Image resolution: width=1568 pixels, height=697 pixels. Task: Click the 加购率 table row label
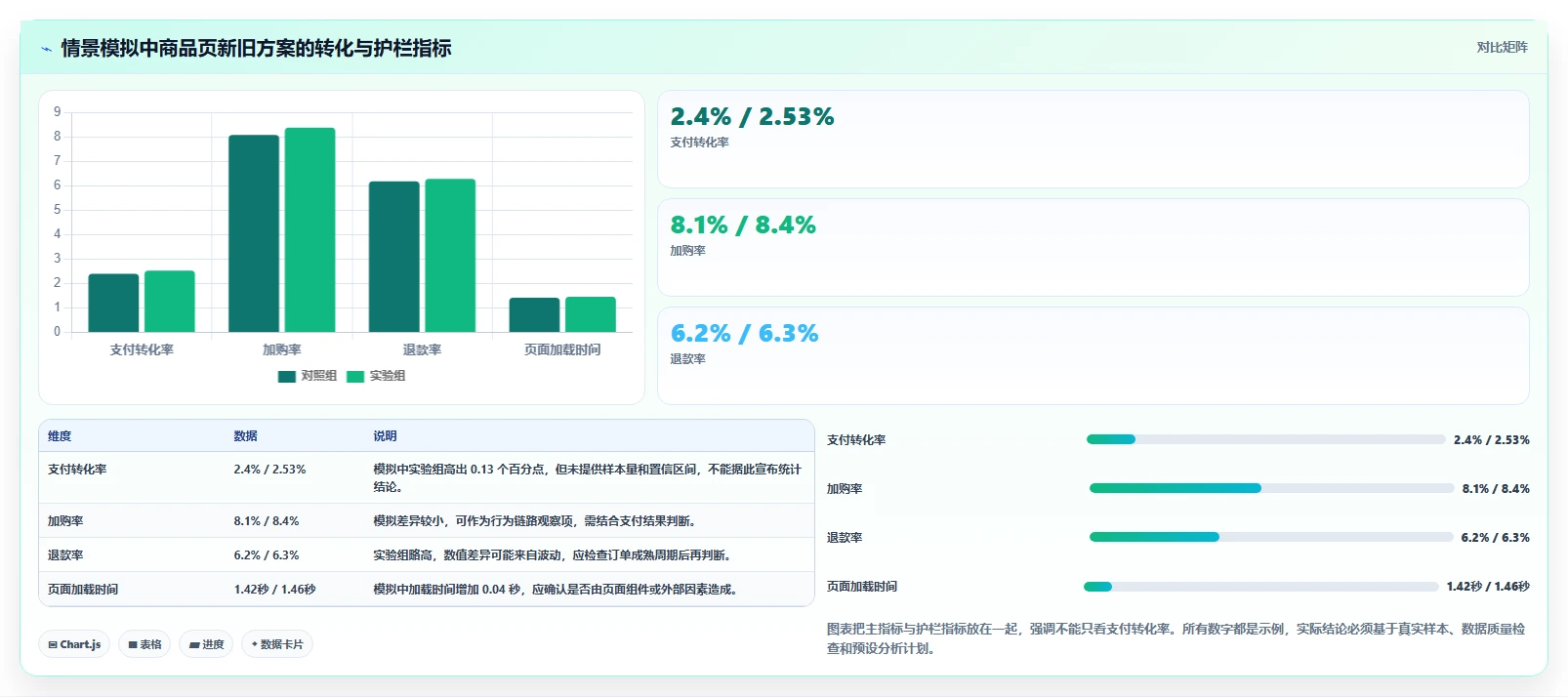click(65, 521)
